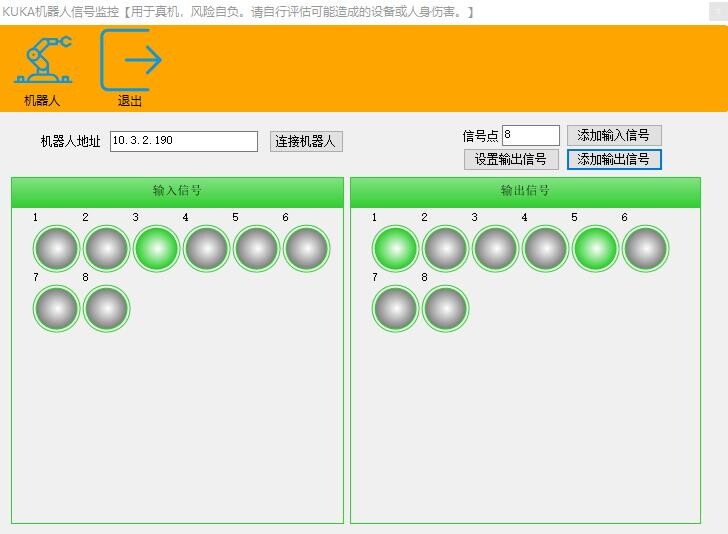Toggle output signal indicator 4
The width and height of the screenshot is (728, 534).
(546, 248)
